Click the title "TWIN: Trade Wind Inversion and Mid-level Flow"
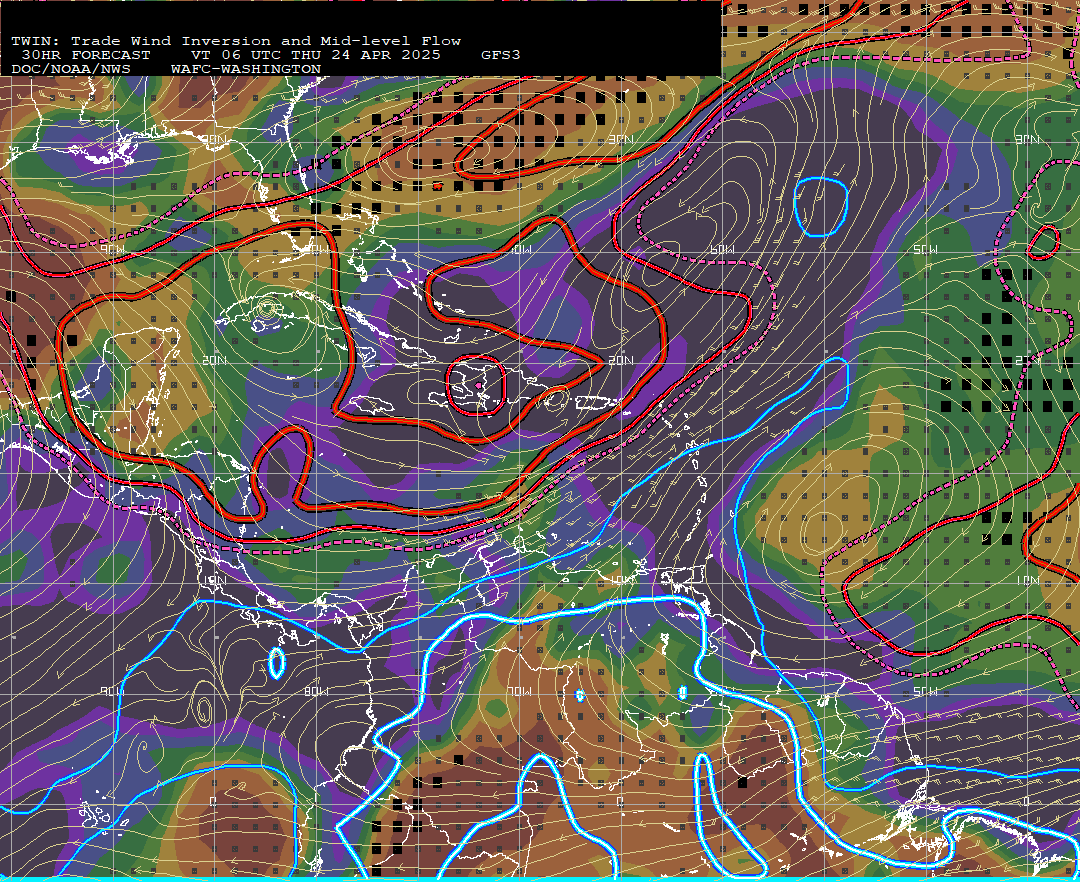1080x882 pixels. click(236, 41)
